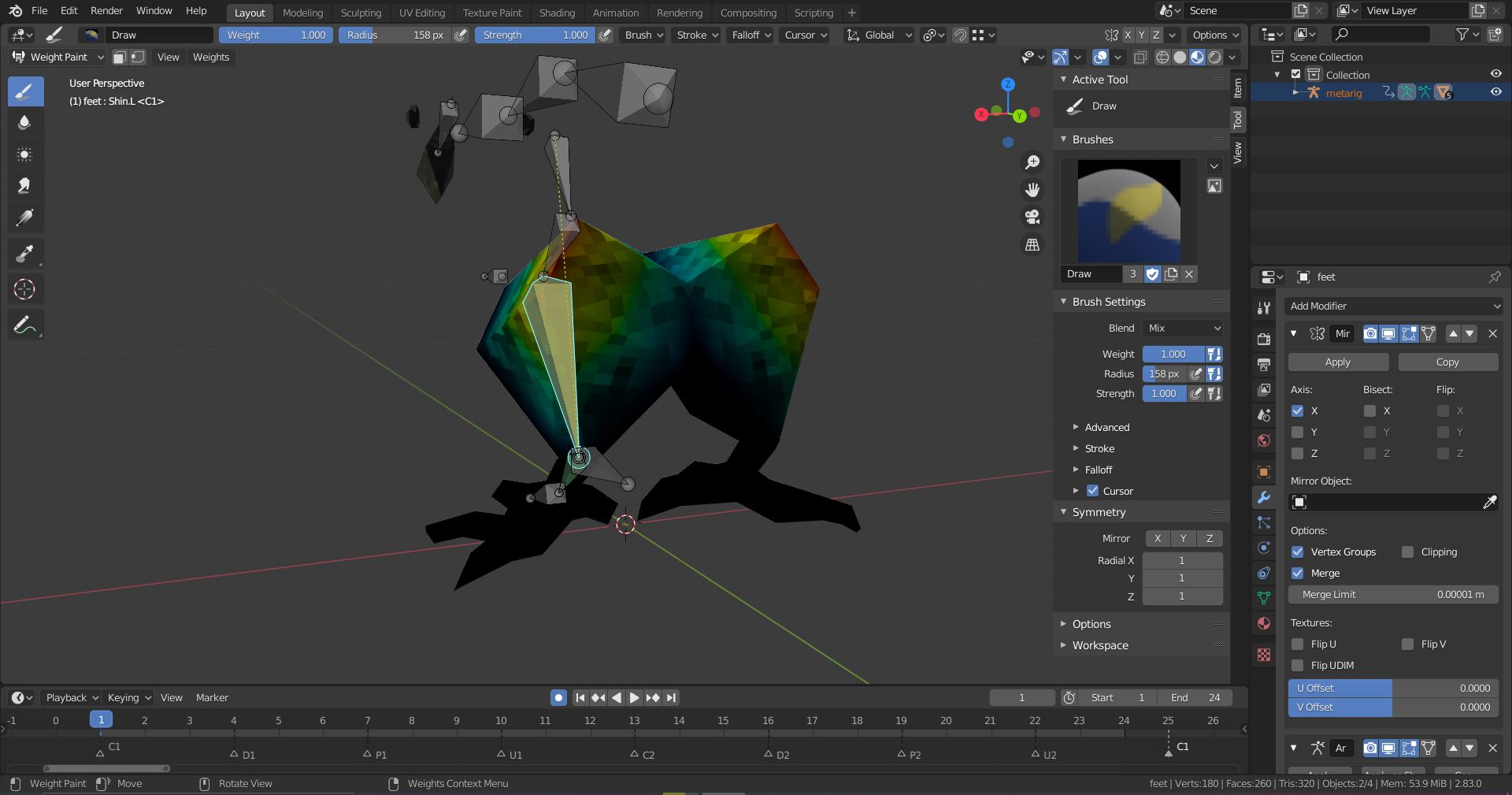Viewport: 1512px width, 795px height.
Task: Disable the Cursor option in Brush Settings
Action: (x=1092, y=491)
